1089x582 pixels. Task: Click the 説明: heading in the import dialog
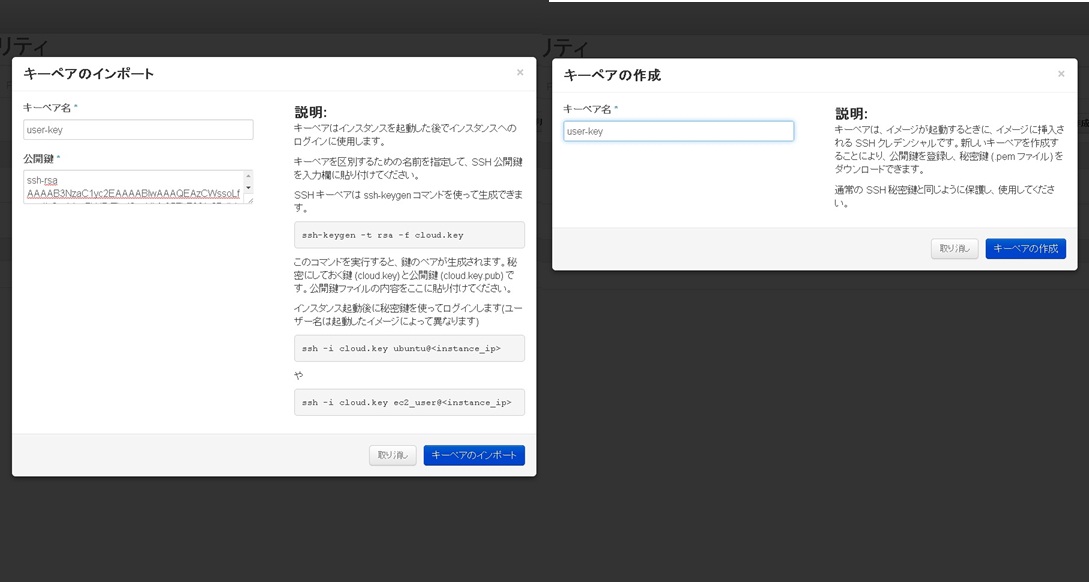(310, 113)
